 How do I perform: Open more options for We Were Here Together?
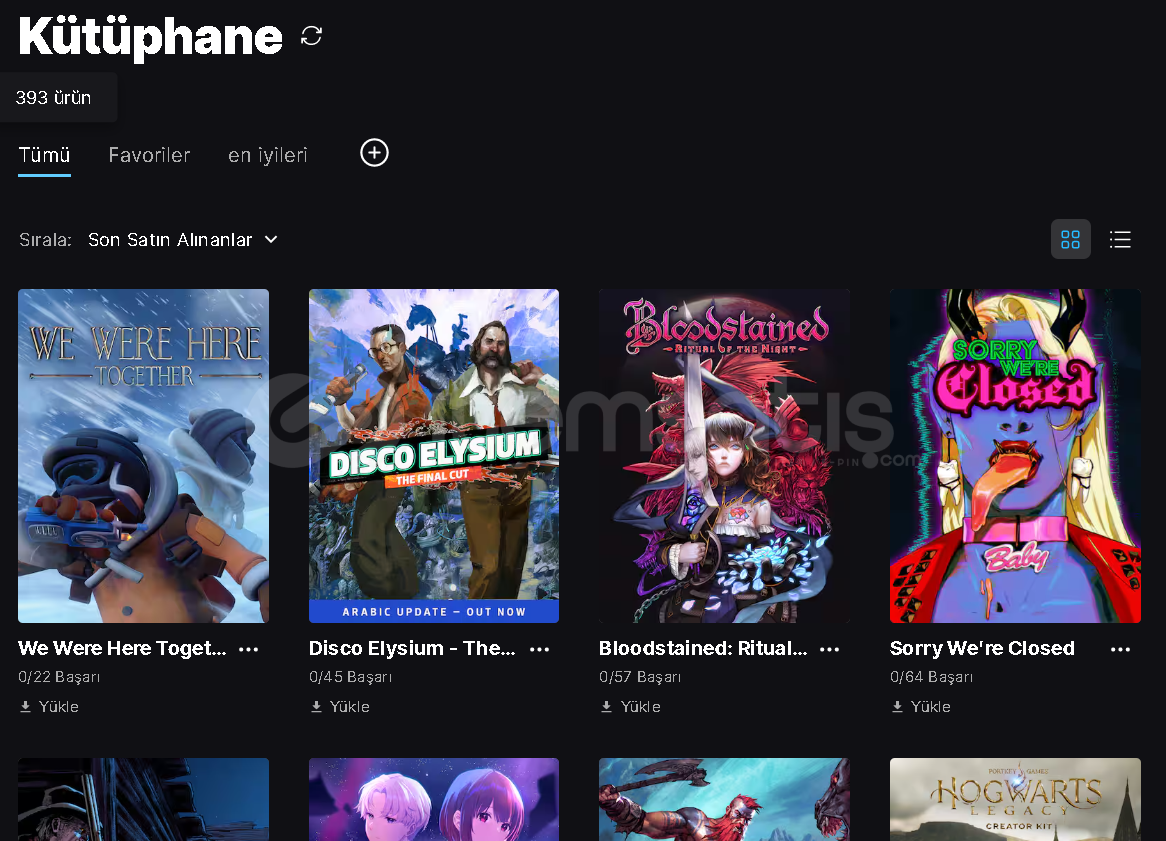point(248,649)
